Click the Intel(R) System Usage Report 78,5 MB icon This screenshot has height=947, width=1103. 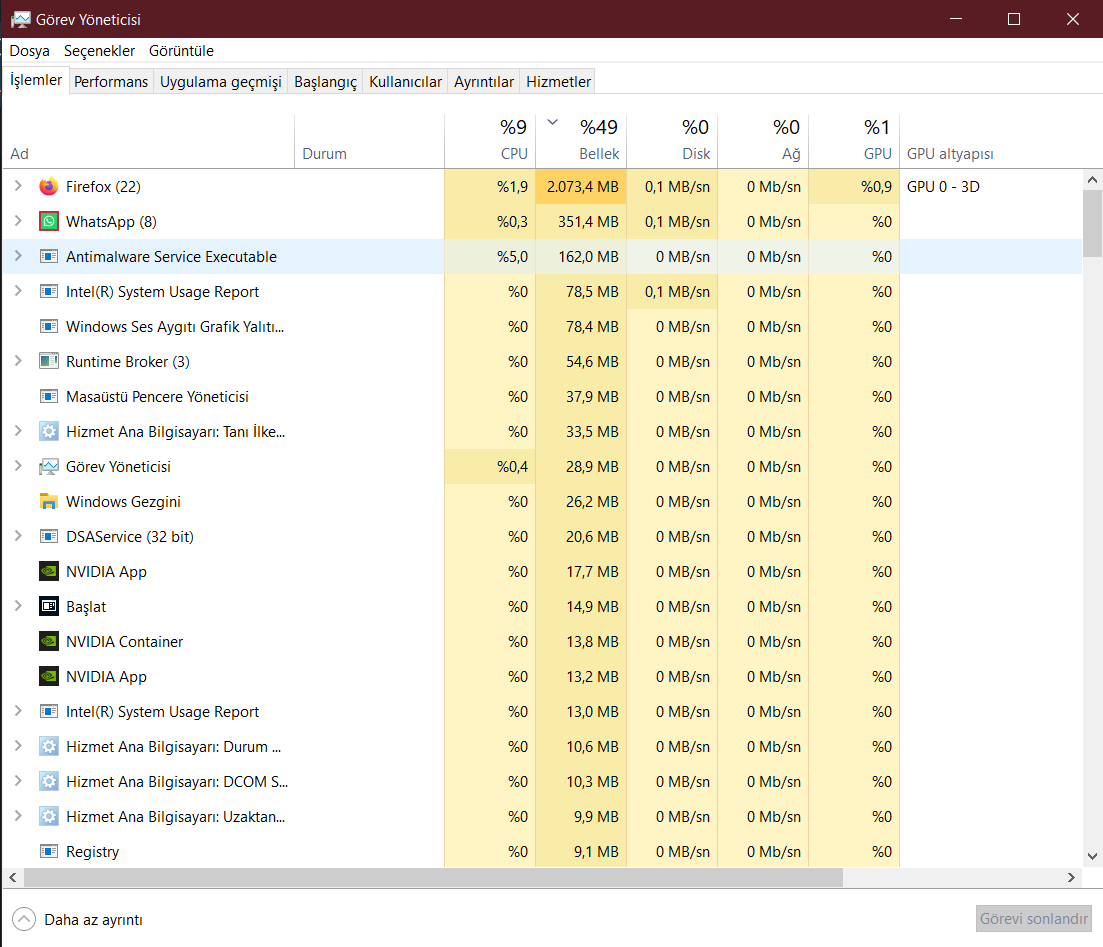pos(49,291)
